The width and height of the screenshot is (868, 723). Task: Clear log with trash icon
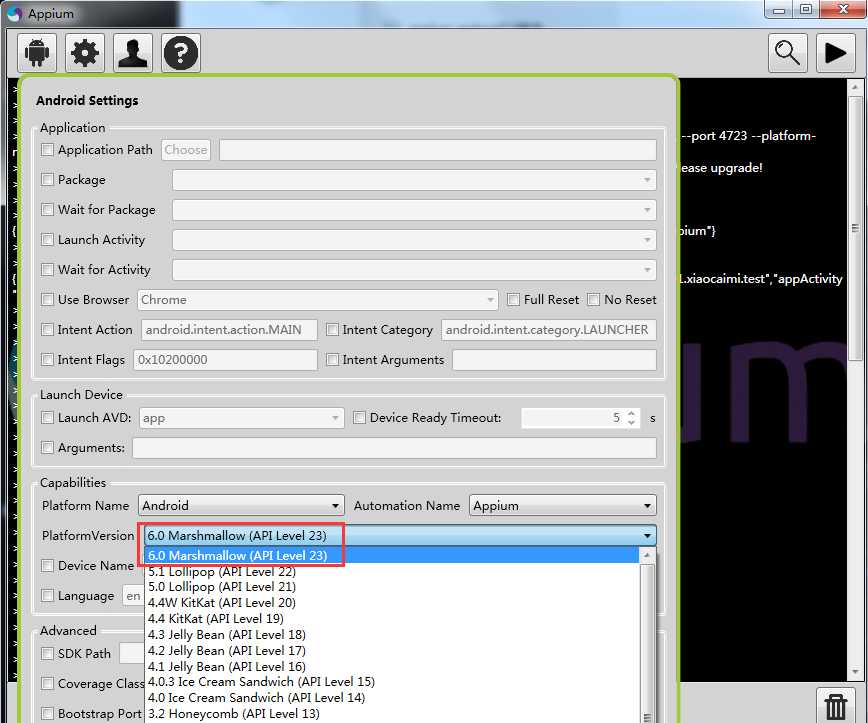point(835,706)
